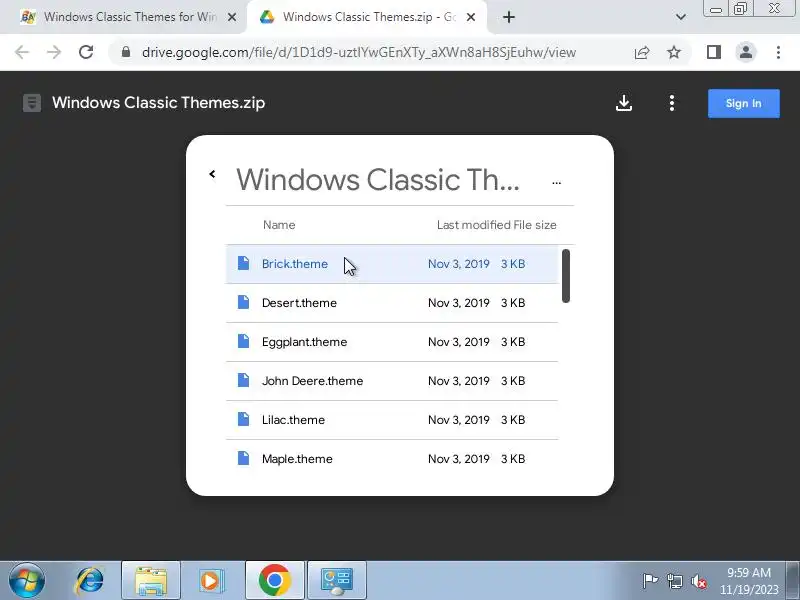This screenshot has width=800, height=600.
Task: Click the zip document icon beside the file title
Action: pyautogui.click(x=32, y=103)
